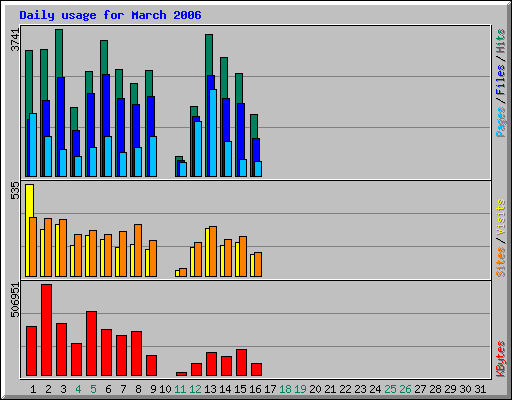The image size is (512, 400).
Task: Click day 8 on the x-axis
Action: 138,389
